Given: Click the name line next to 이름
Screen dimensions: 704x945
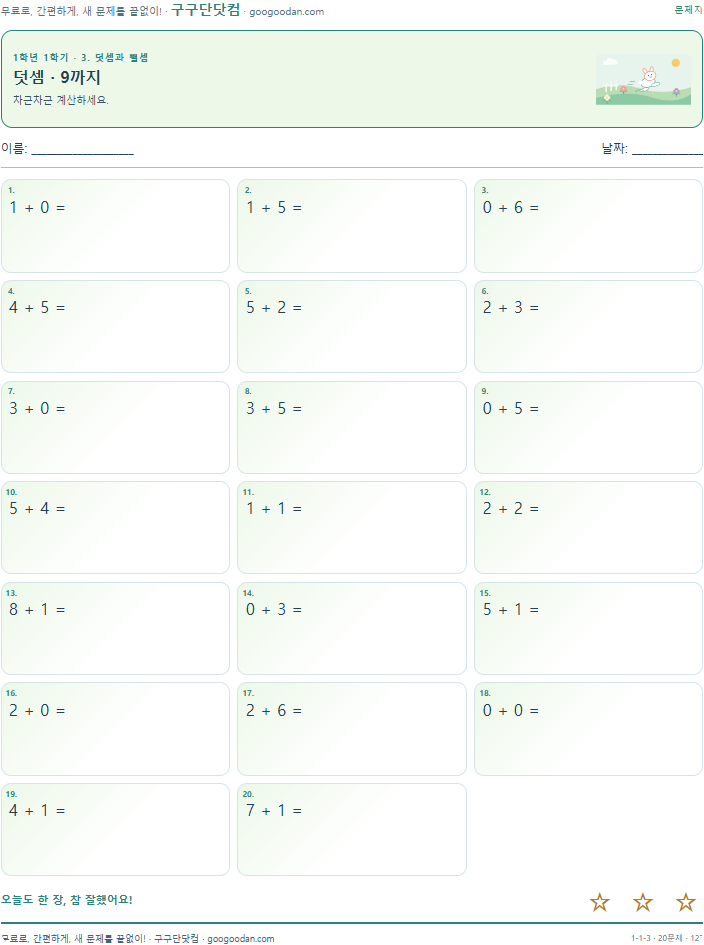Looking at the screenshot, I should pos(83,149).
